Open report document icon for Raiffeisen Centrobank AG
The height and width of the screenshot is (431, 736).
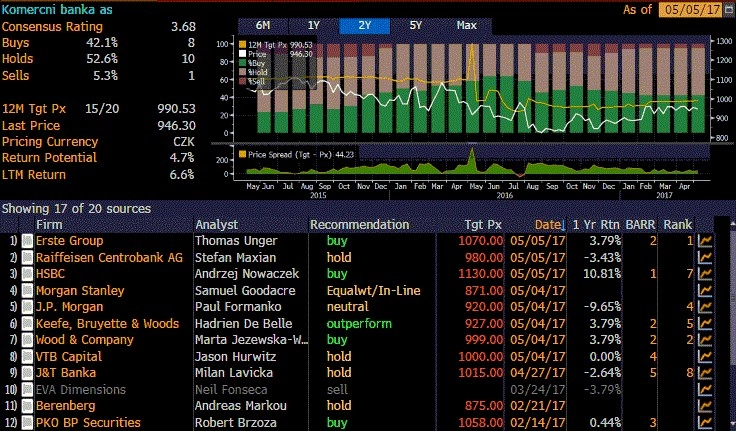point(27,257)
